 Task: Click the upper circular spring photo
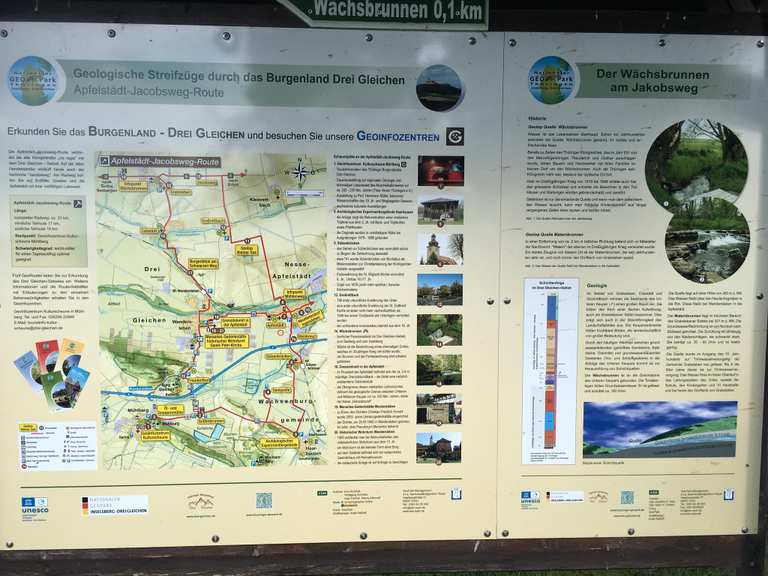click(x=696, y=163)
